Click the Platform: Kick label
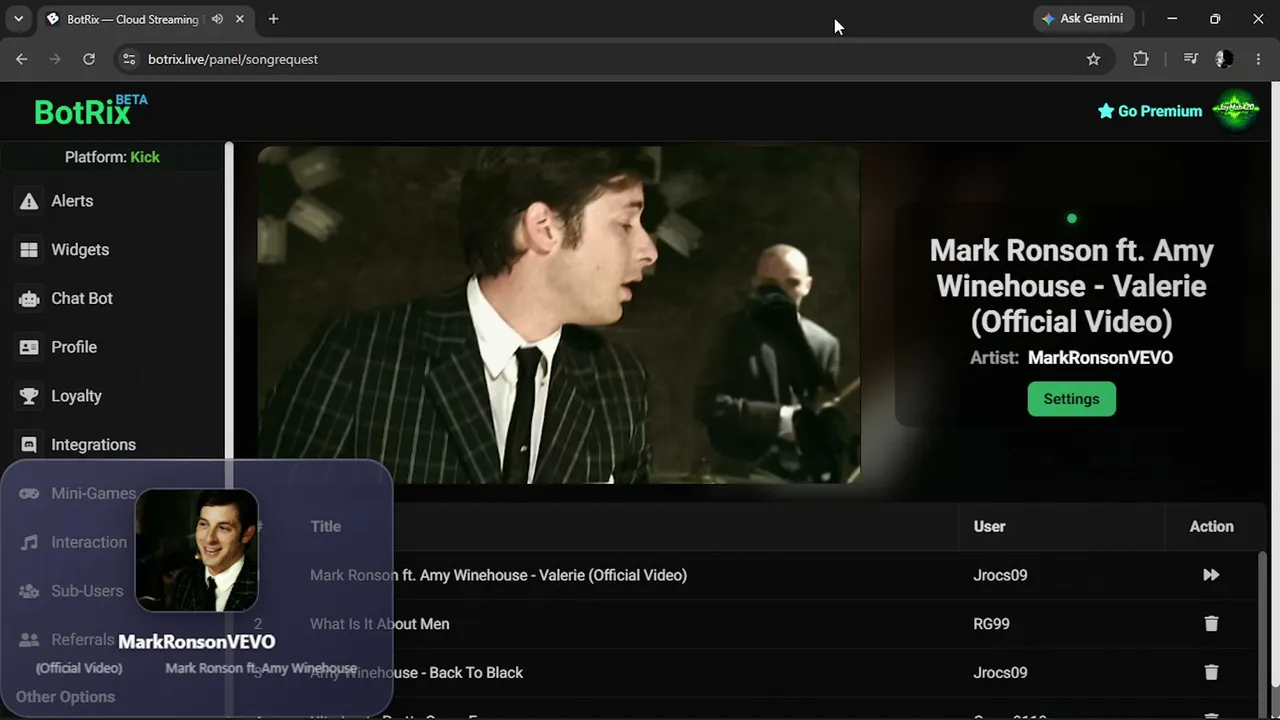Screen dimensions: 1280x720 point(112,157)
